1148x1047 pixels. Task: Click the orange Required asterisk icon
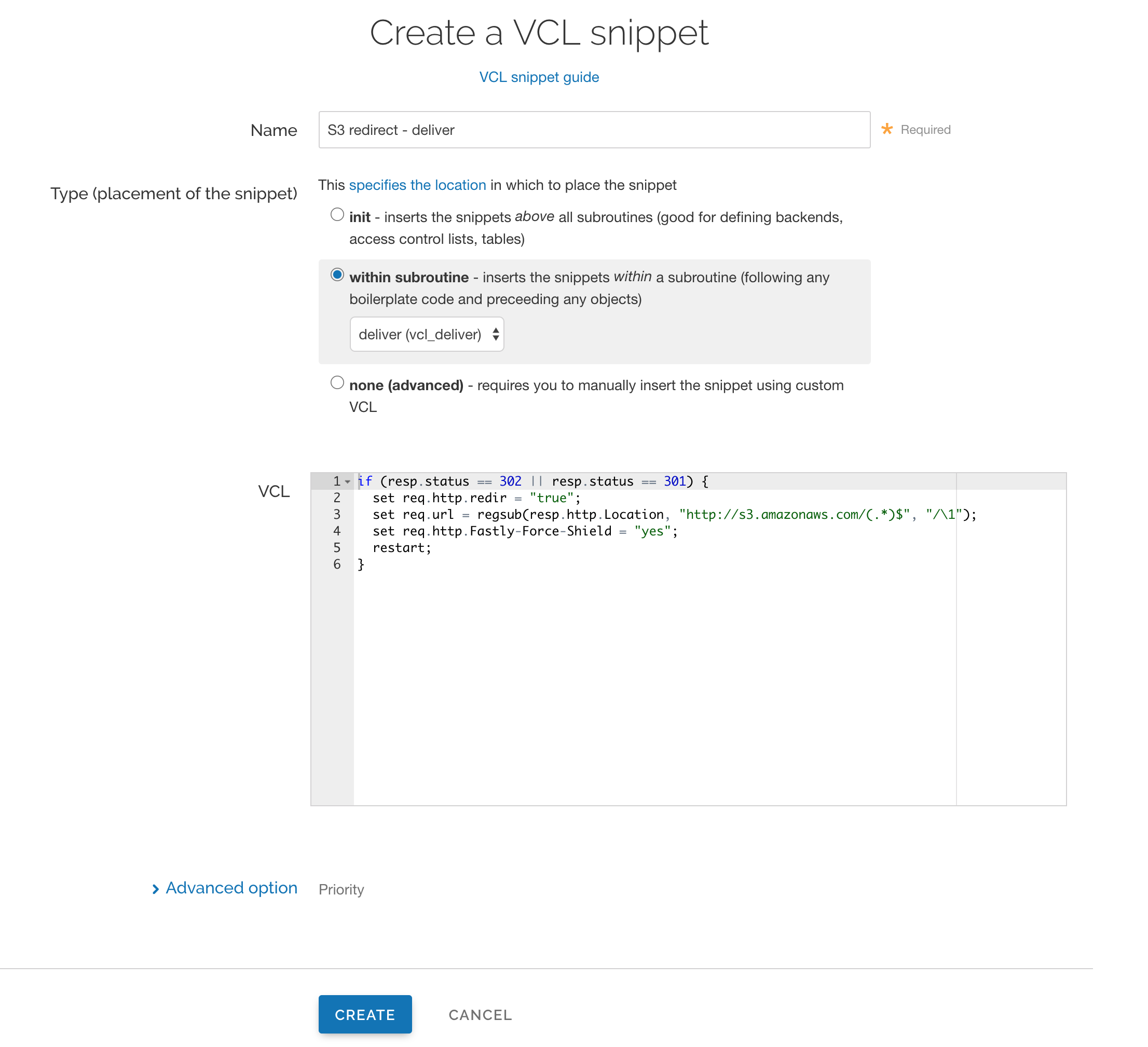[886, 129]
